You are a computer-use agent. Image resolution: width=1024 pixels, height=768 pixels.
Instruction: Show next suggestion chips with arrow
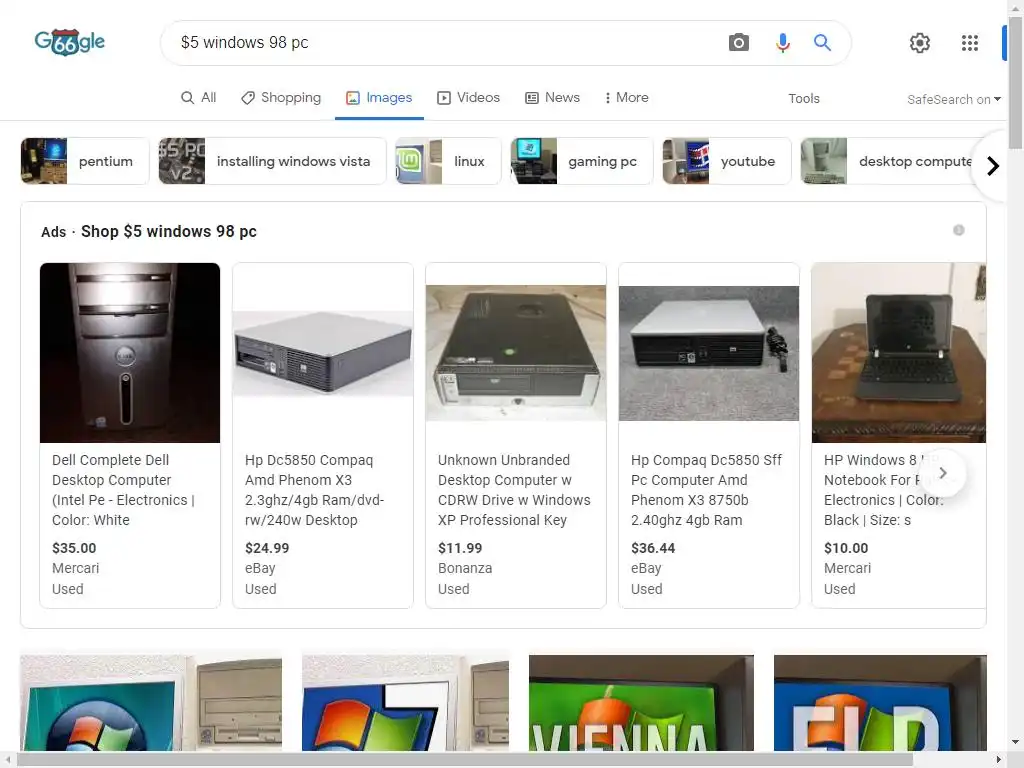[993, 166]
